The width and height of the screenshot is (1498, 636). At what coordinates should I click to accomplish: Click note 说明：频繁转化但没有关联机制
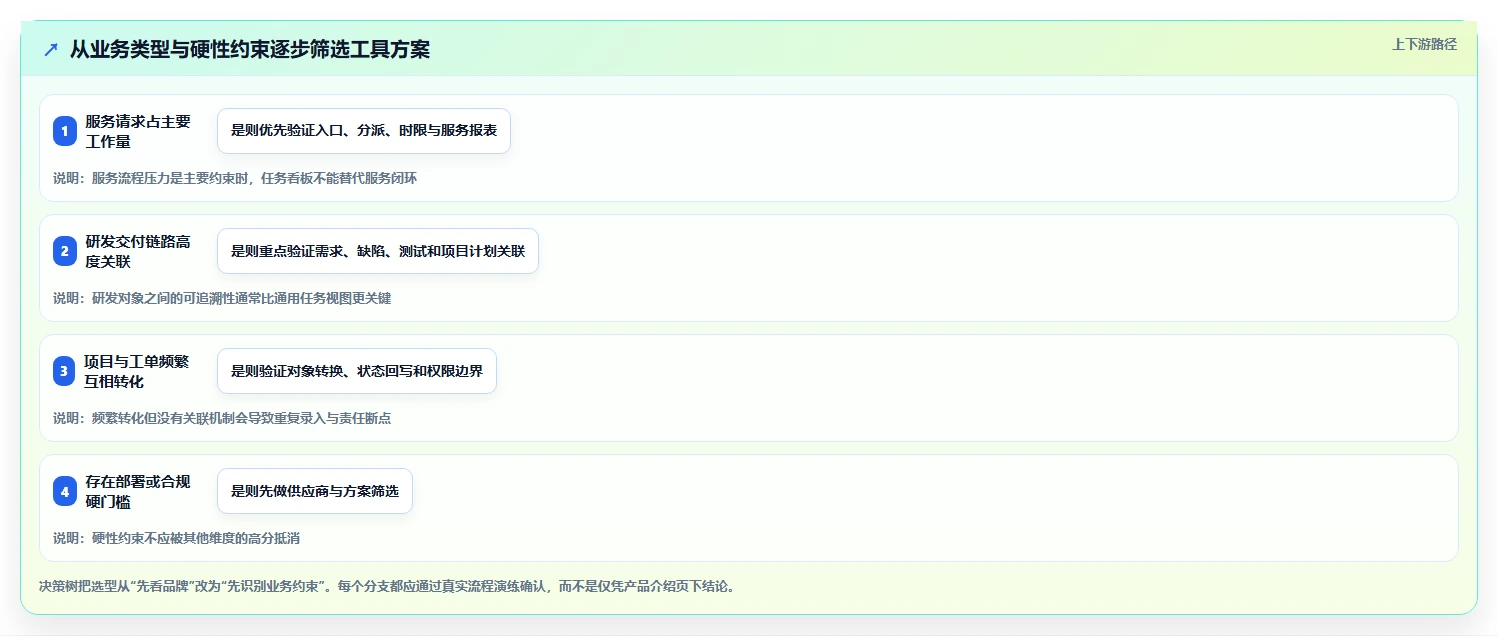click(x=222, y=418)
